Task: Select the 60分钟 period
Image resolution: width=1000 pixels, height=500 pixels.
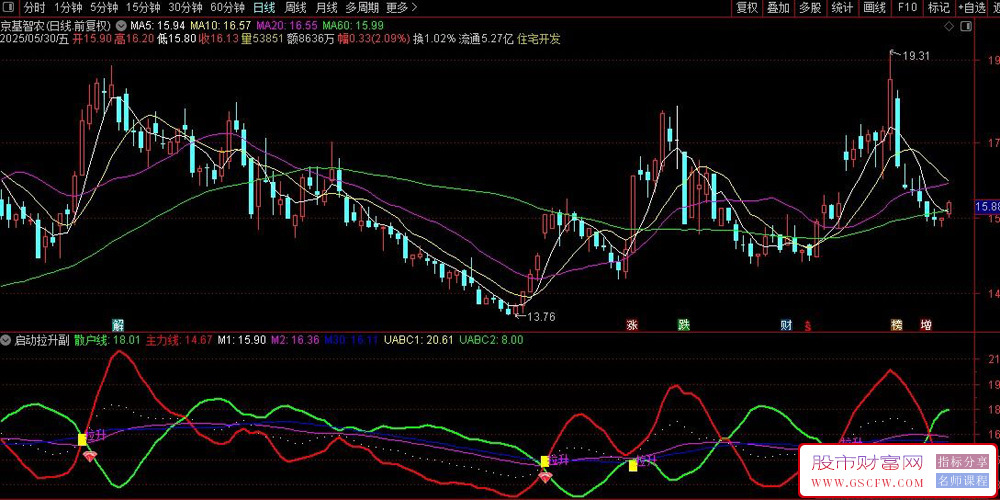Action: point(227,8)
